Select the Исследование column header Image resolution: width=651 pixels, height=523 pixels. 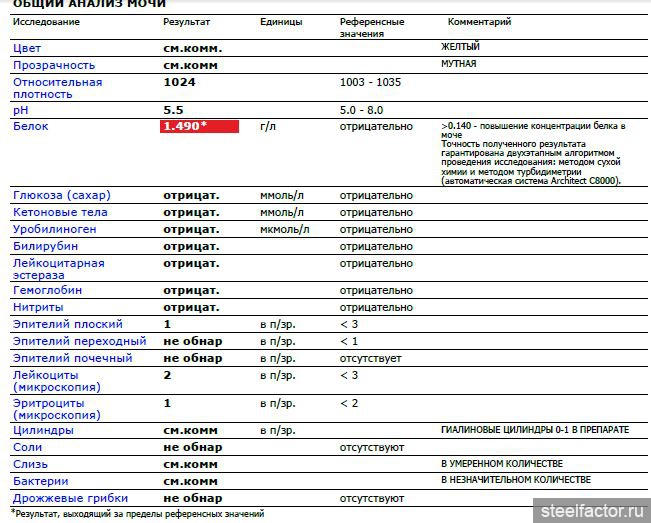click(46, 22)
